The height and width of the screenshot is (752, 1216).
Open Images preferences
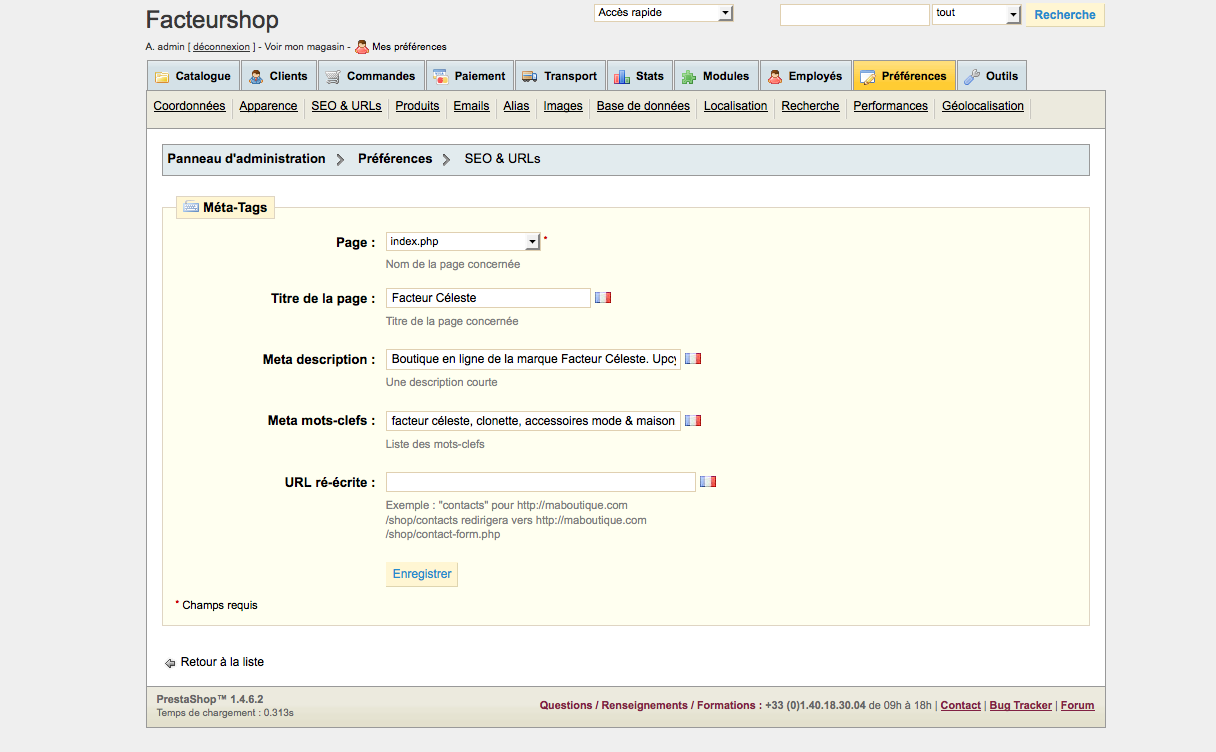coord(563,106)
